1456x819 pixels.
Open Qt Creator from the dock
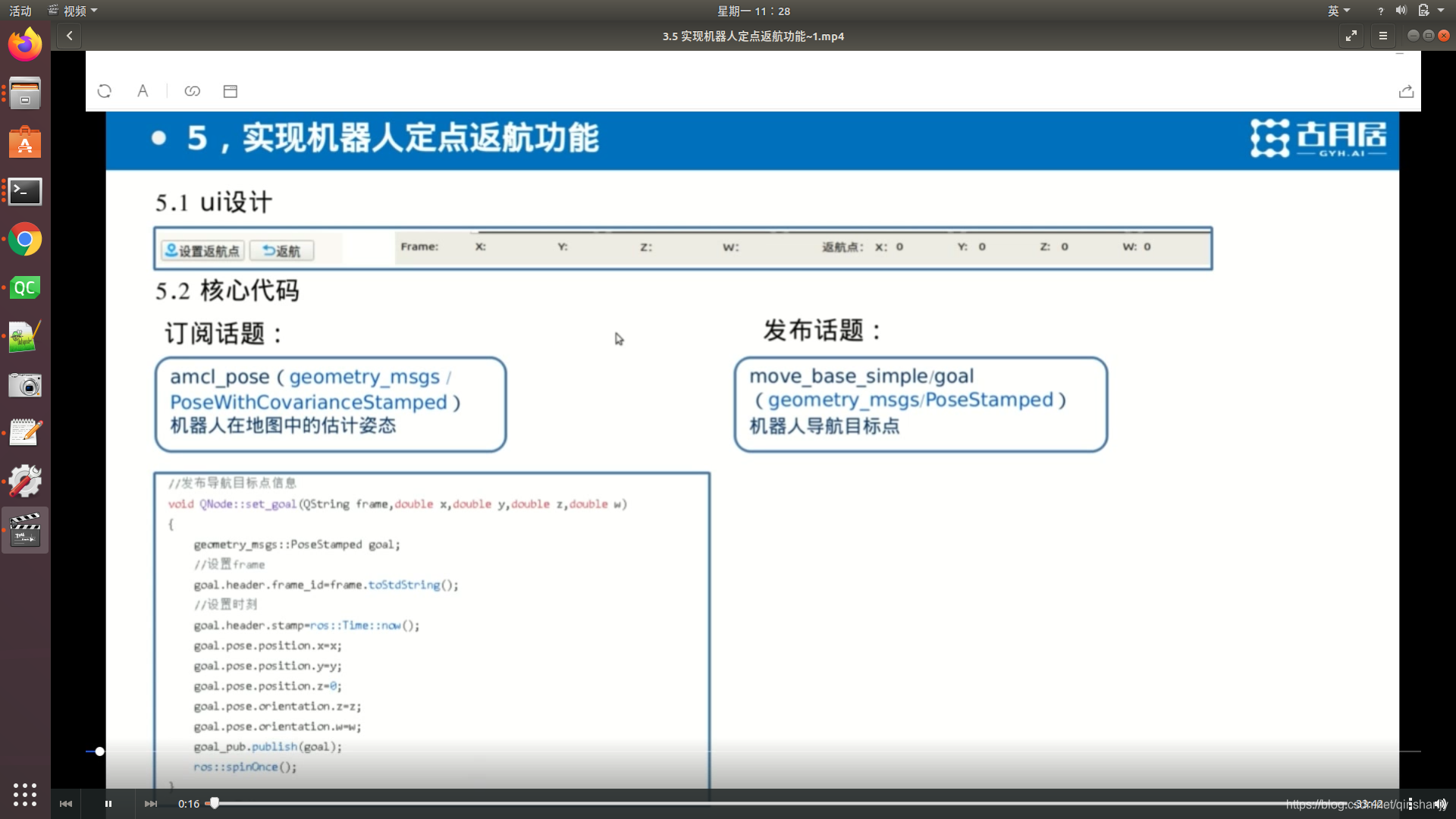tap(25, 288)
